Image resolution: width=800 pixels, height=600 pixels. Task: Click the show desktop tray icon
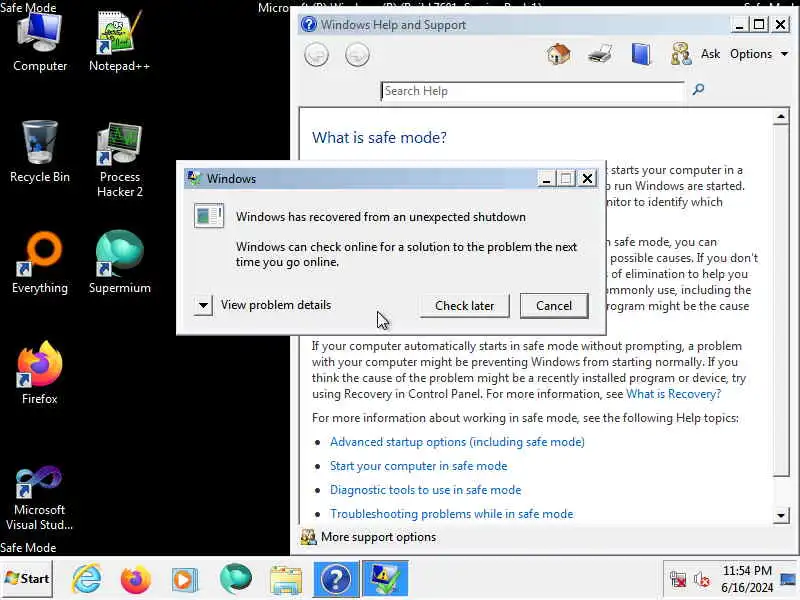pos(788,579)
